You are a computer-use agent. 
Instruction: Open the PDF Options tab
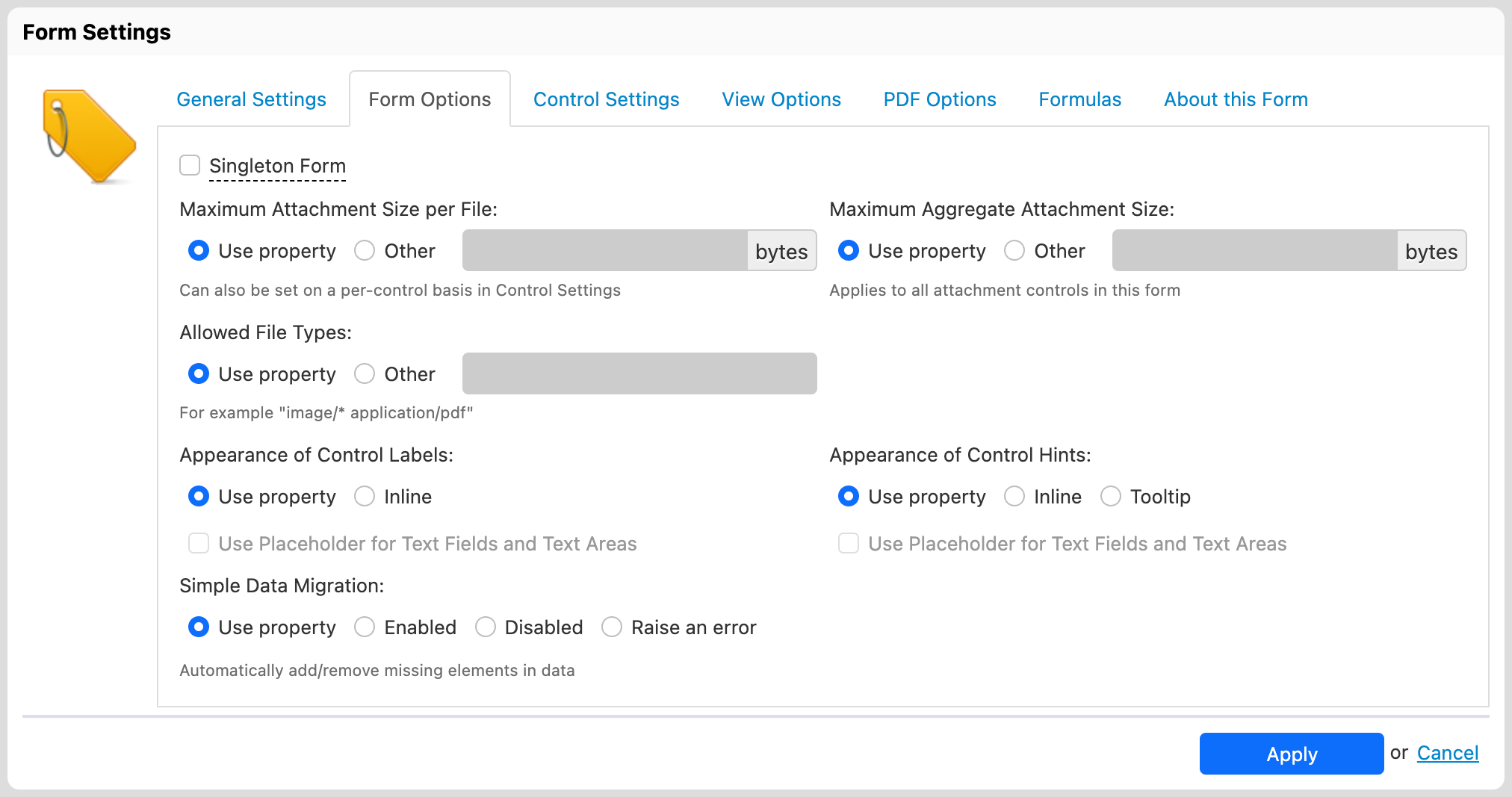[939, 99]
